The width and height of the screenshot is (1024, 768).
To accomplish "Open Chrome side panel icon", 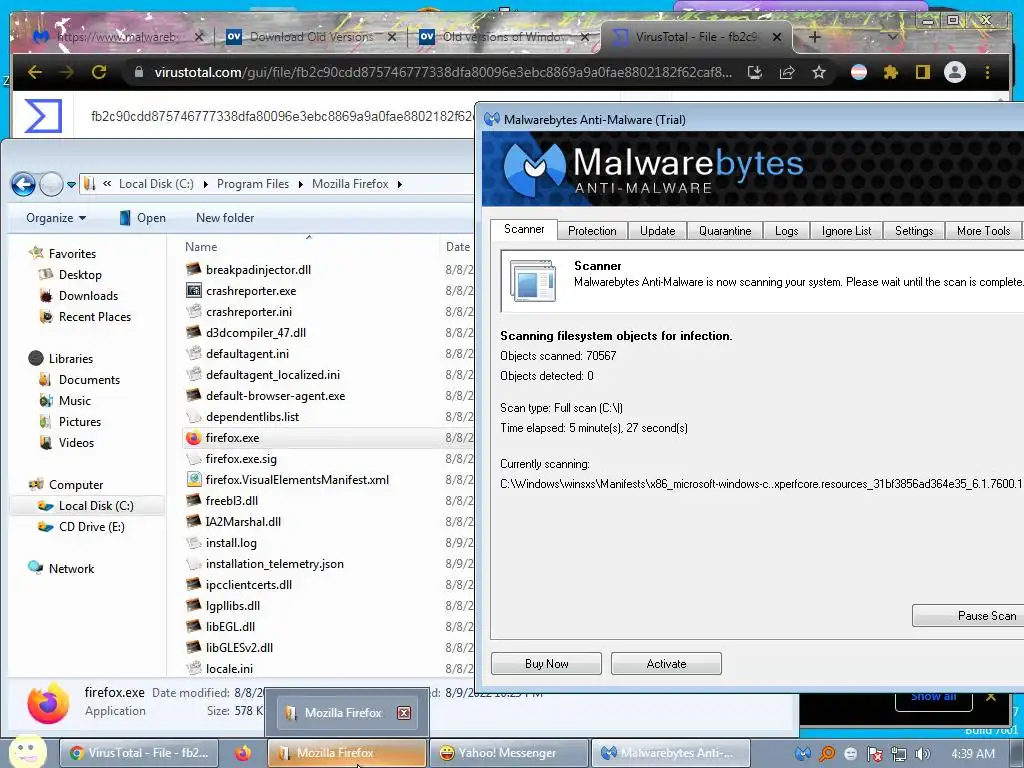I will (x=922, y=72).
